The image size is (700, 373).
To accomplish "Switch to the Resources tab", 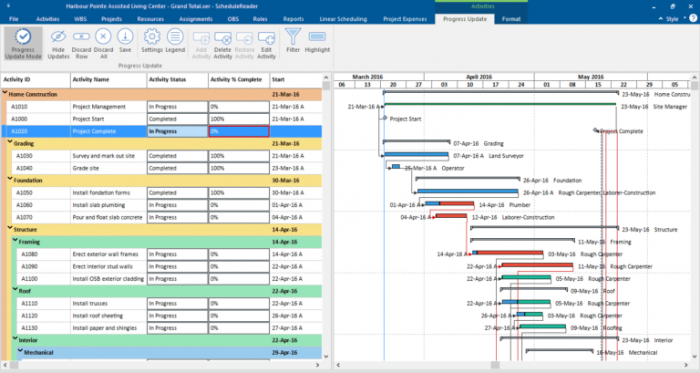I will coord(150,19).
